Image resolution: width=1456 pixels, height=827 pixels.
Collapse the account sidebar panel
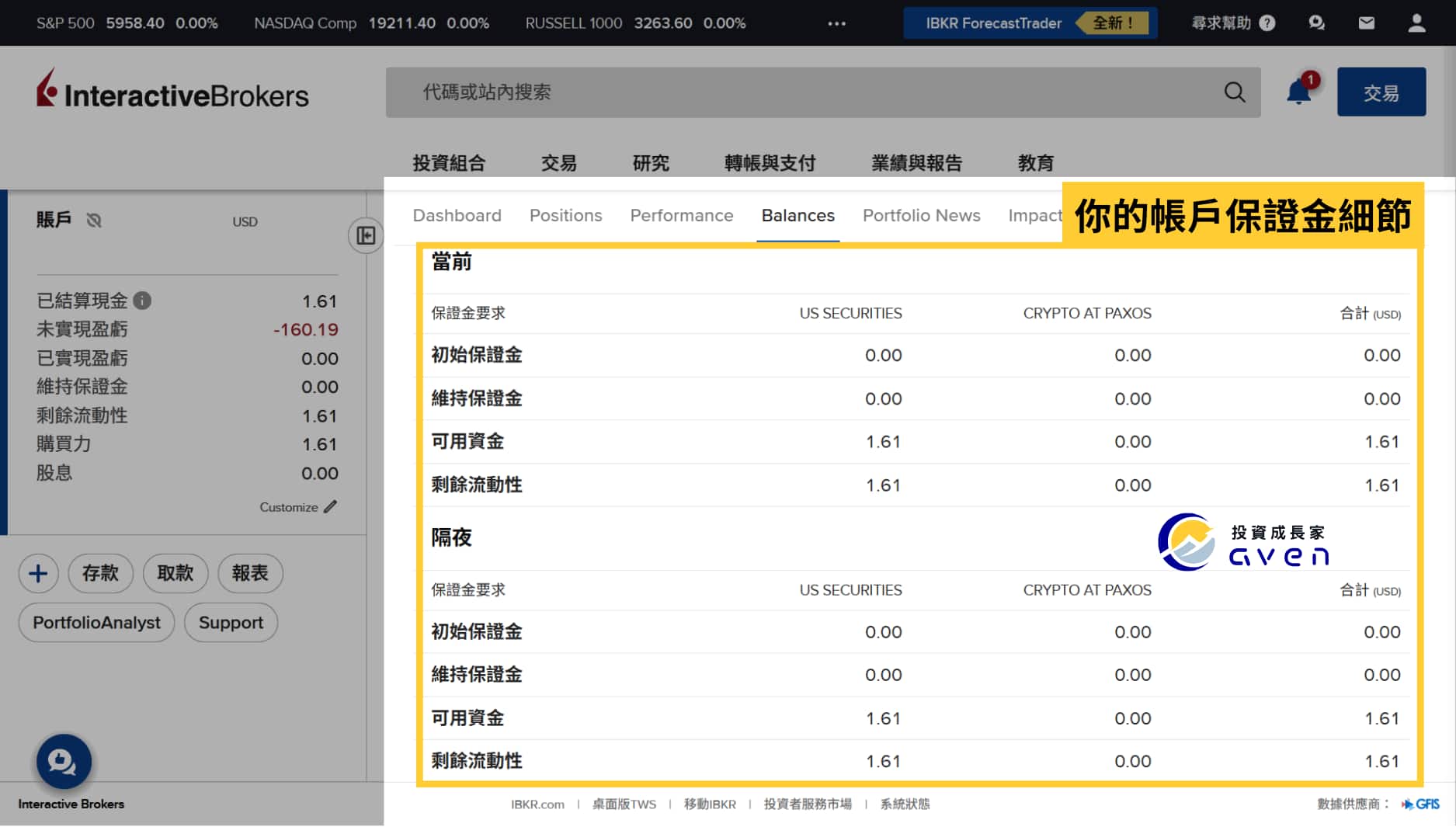(366, 235)
